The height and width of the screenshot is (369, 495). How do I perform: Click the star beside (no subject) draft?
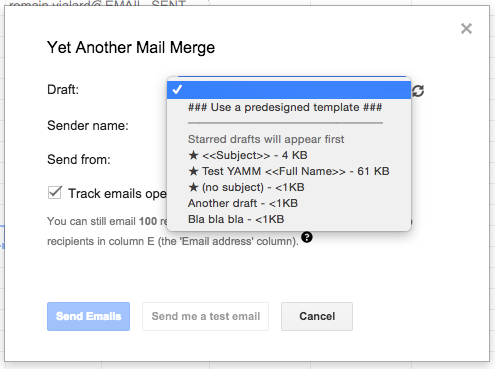point(193,187)
